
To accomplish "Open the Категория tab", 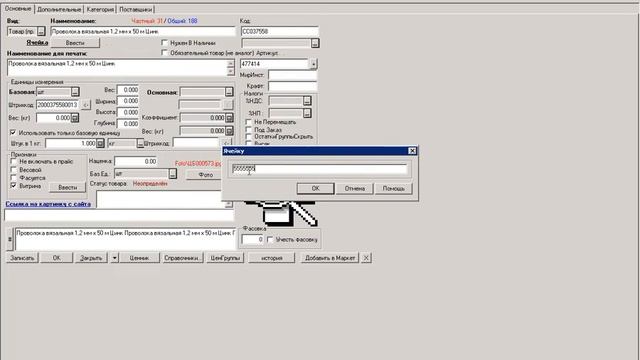I will pos(100,9).
